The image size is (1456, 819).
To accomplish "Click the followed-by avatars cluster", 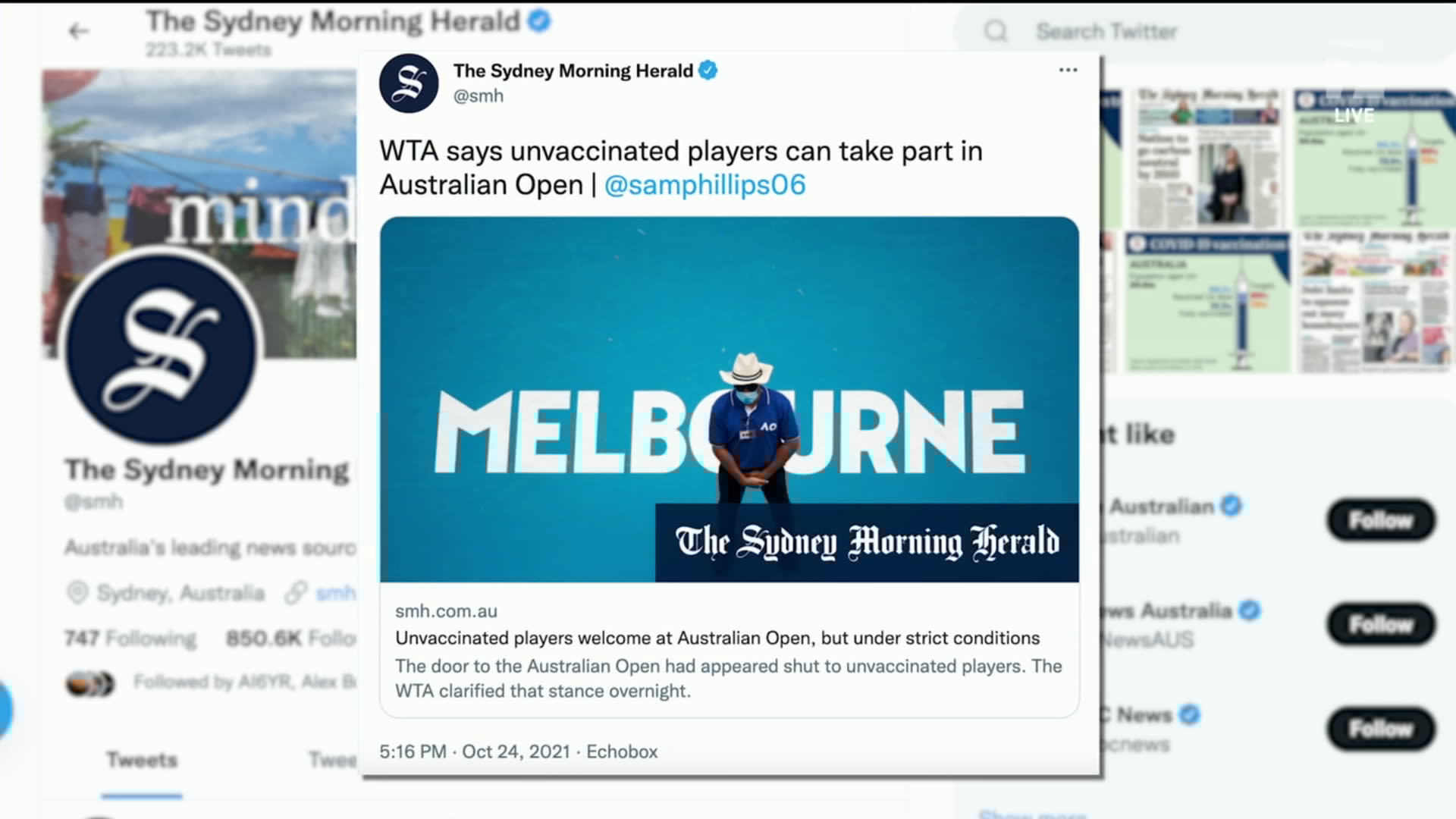I will (x=89, y=683).
